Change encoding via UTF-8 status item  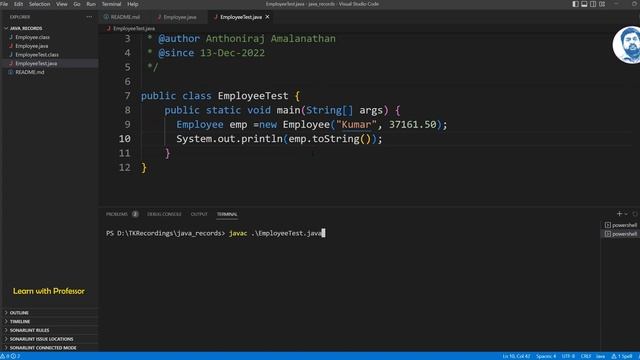coord(568,356)
